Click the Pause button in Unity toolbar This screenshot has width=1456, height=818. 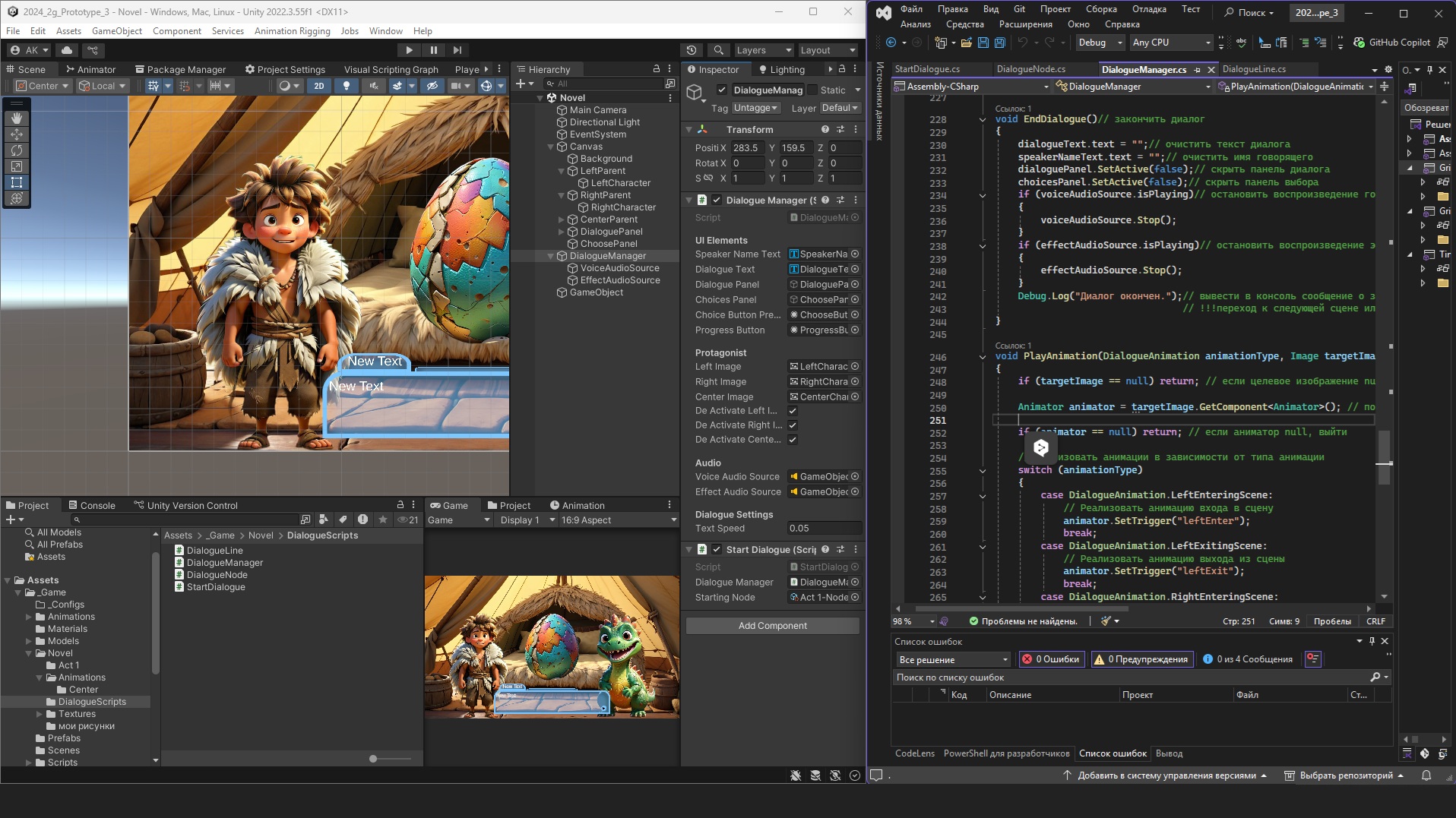tap(433, 50)
